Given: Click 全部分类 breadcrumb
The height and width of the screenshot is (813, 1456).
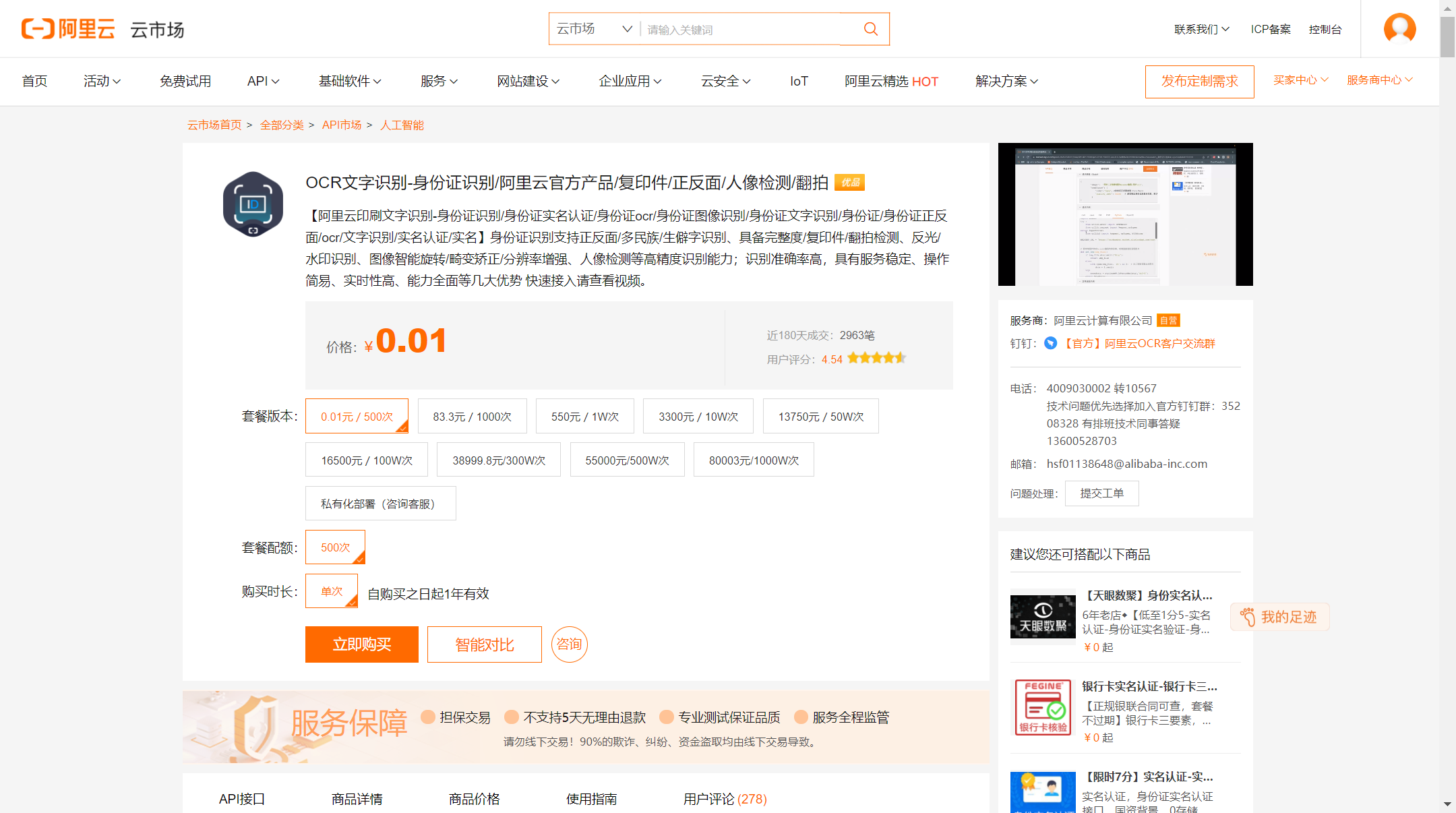Looking at the screenshot, I should tap(282, 125).
